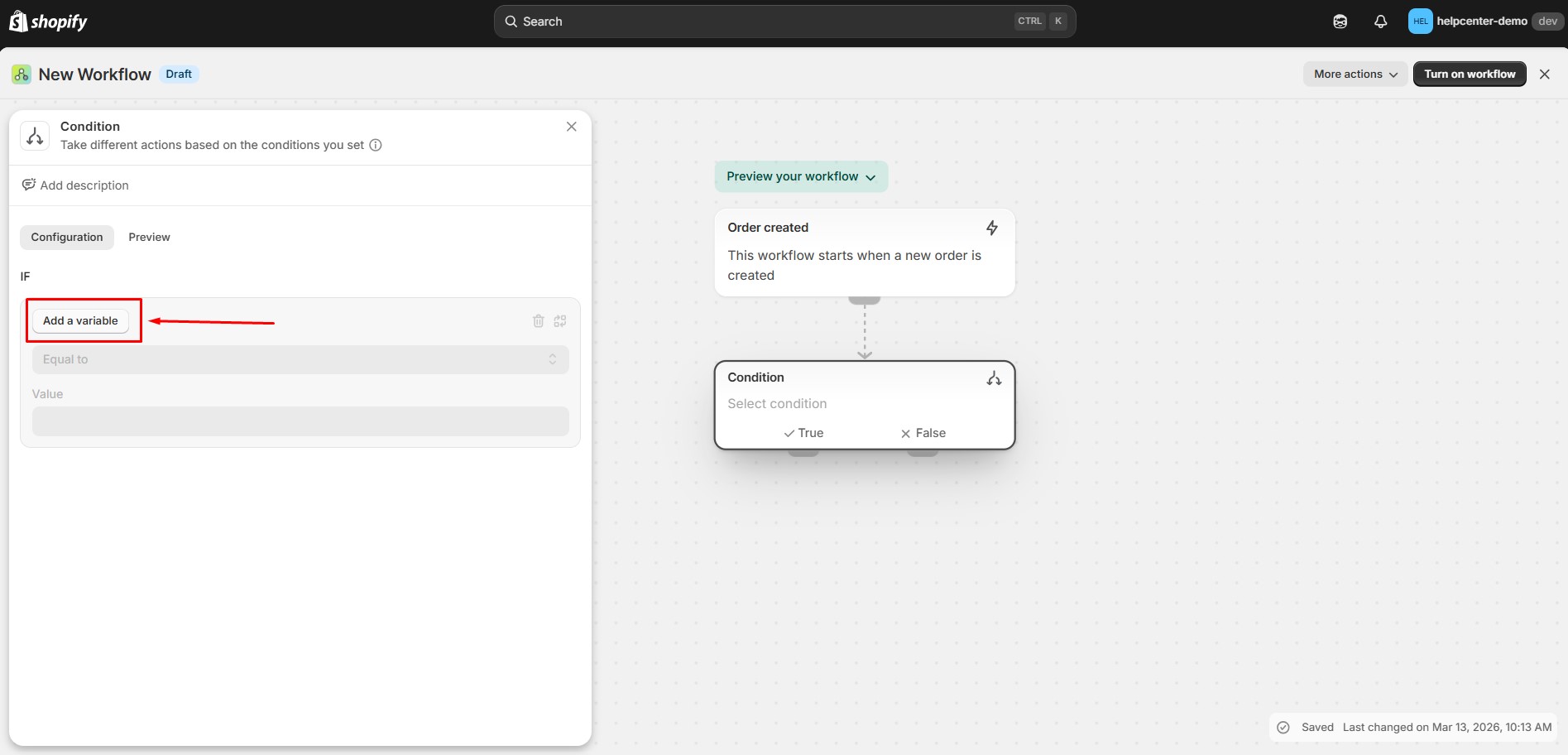Click info icon next to condition description
The width and height of the screenshot is (1568, 755).
(376, 145)
